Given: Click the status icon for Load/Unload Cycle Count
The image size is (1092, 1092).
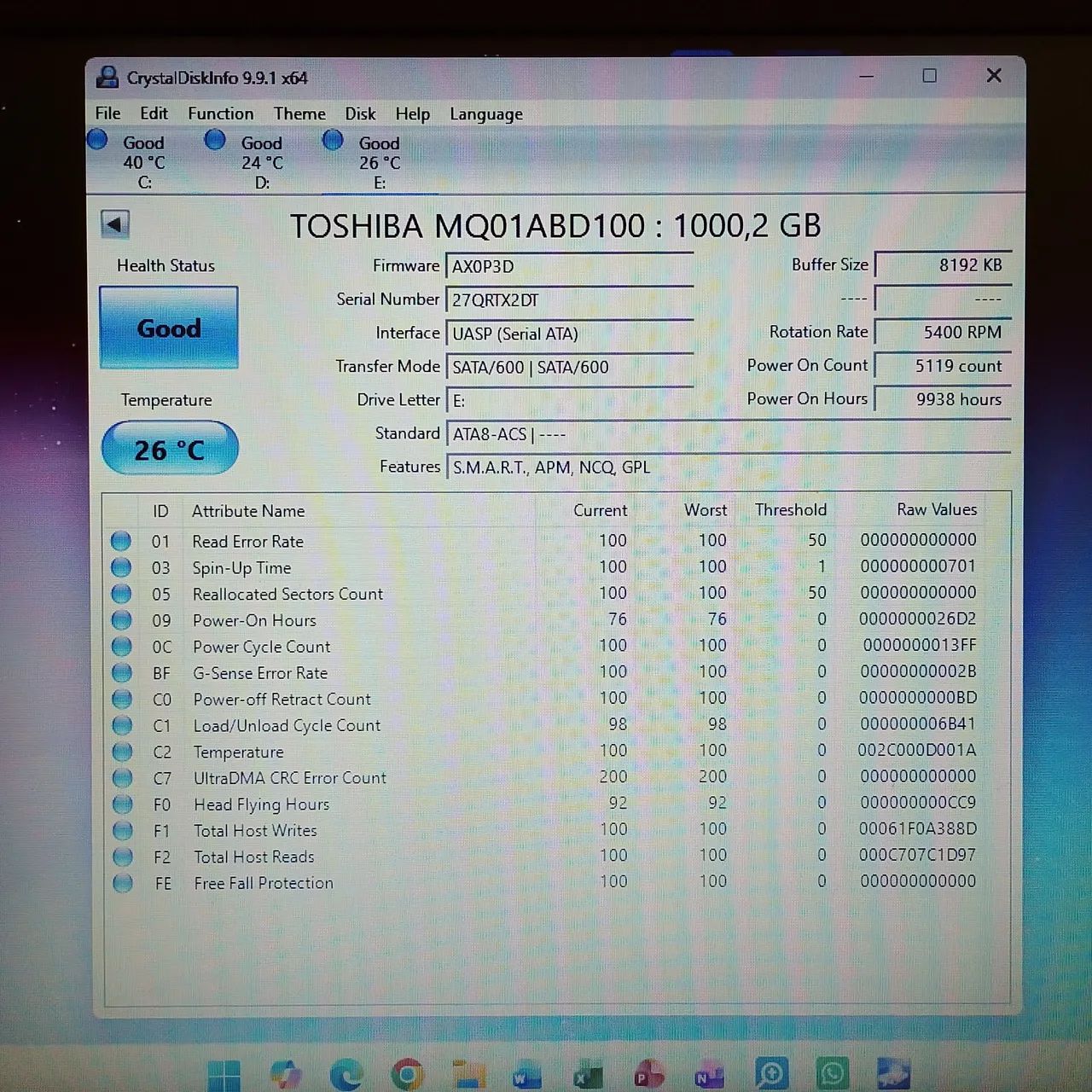Looking at the screenshot, I should pyautogui.click(x=122, y=725).
